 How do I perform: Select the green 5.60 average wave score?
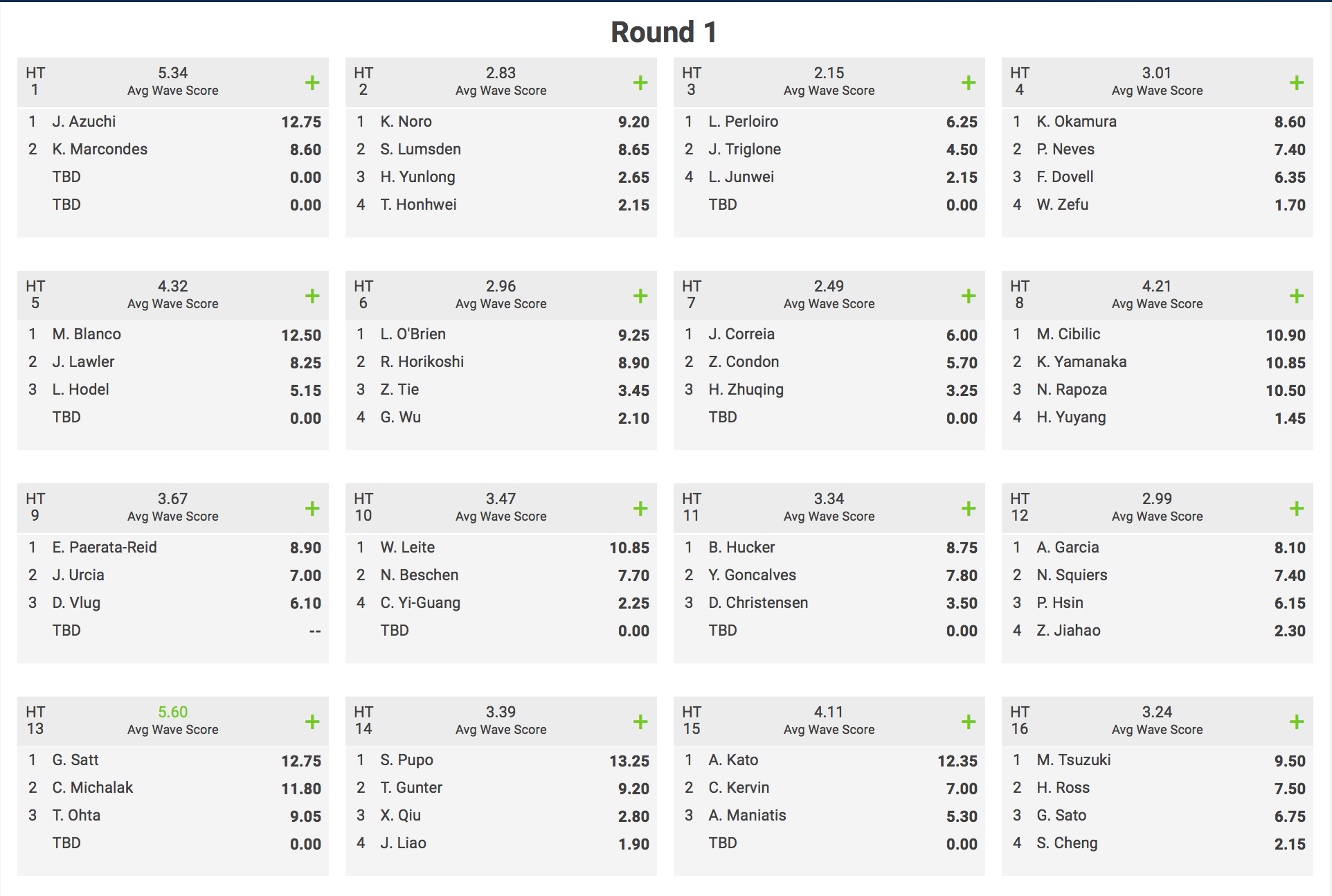[x=172, y=712]
